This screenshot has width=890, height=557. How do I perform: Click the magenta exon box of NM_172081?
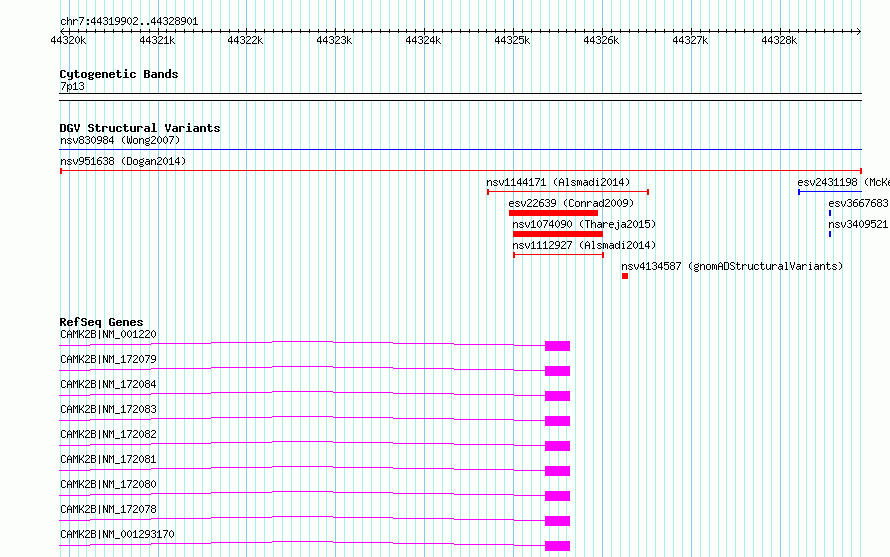[557, 471]
